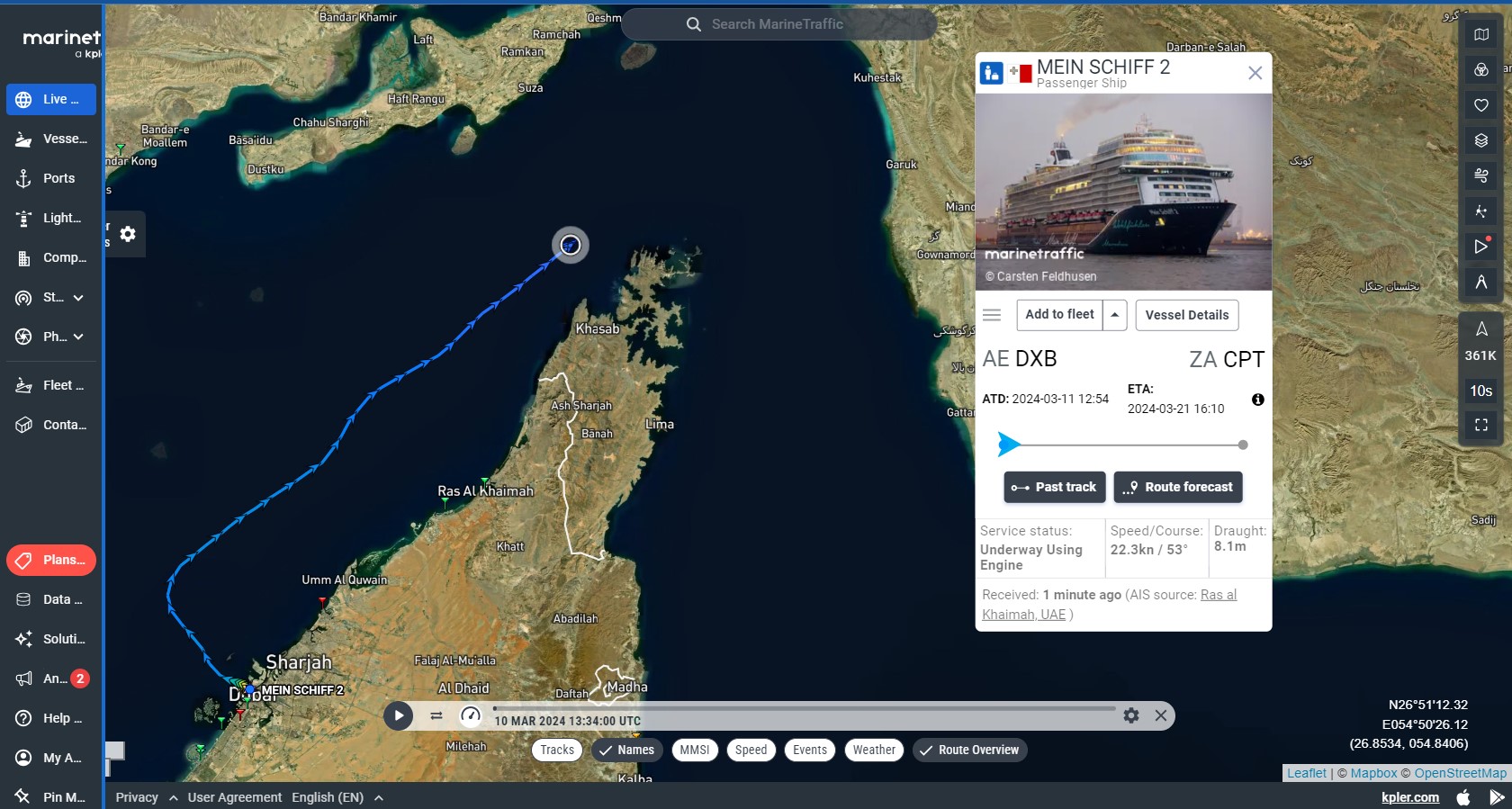Click the voyage progress bar
Screen dimensions: 1512x809
point(1123,445)
